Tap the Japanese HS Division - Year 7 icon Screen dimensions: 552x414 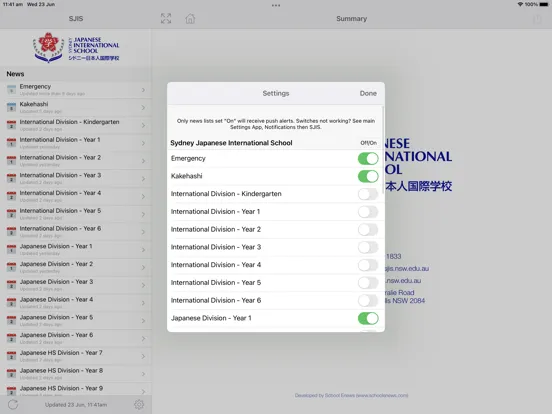click(x=12, y=356)
